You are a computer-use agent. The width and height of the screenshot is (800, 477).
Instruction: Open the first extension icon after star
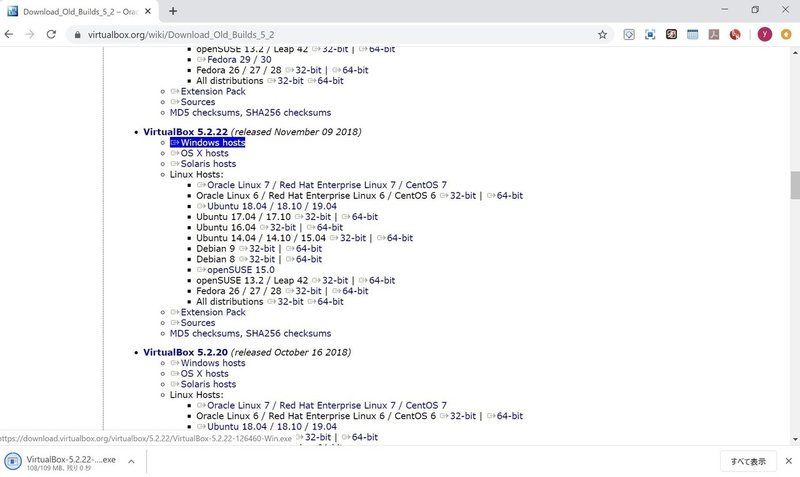coord(629,34)
